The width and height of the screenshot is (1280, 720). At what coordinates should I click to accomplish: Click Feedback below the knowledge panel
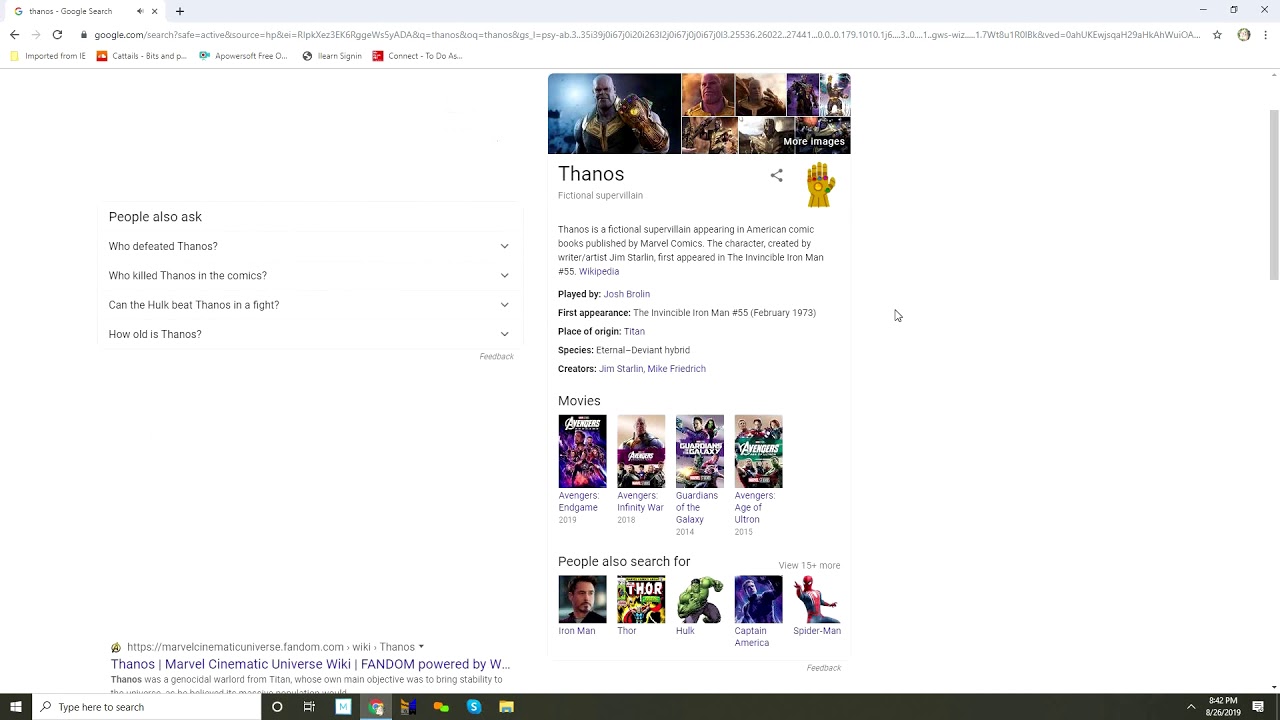pyautogui.click(x=824, y=668)
